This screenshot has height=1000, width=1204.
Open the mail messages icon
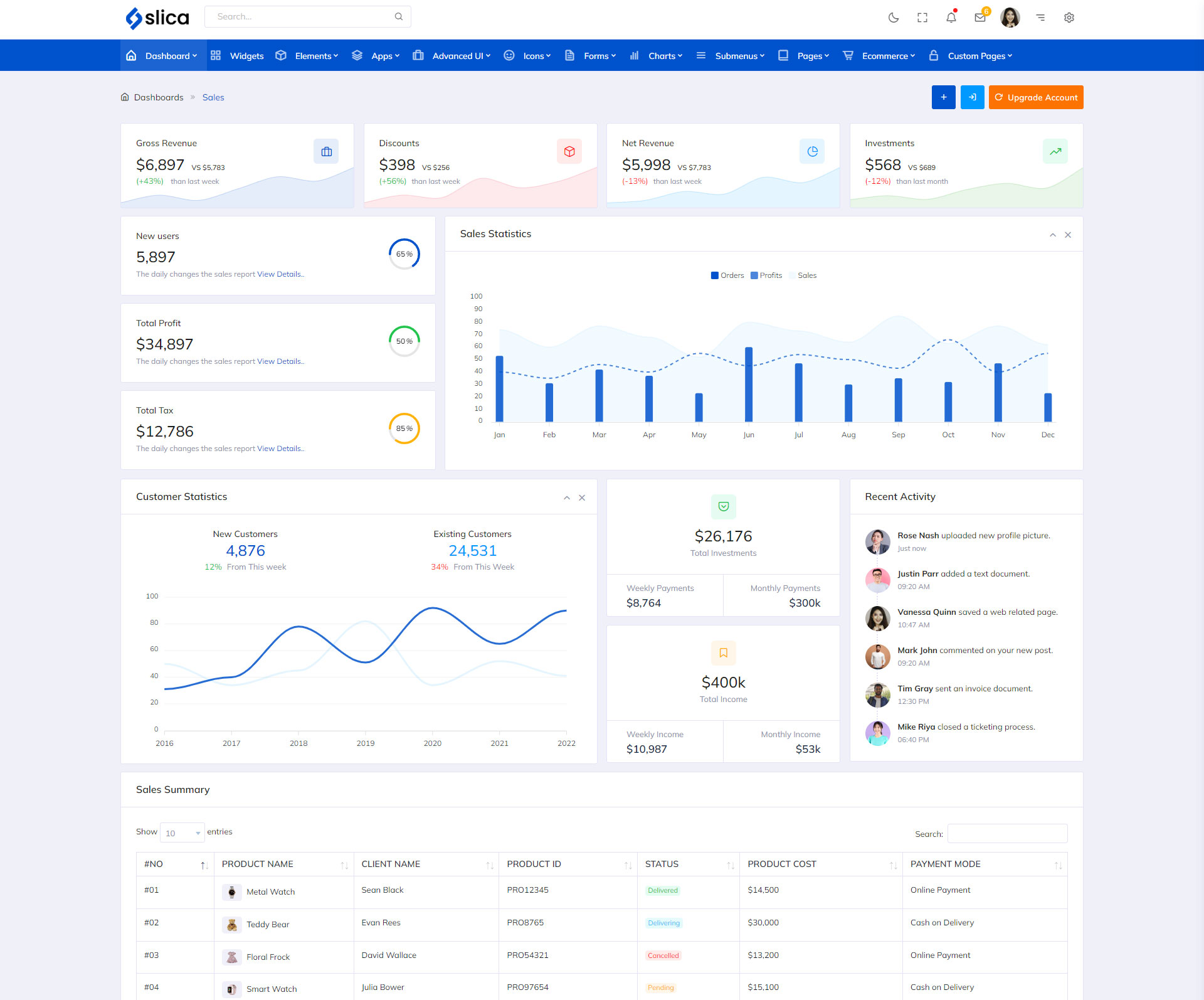click(980, 18)
